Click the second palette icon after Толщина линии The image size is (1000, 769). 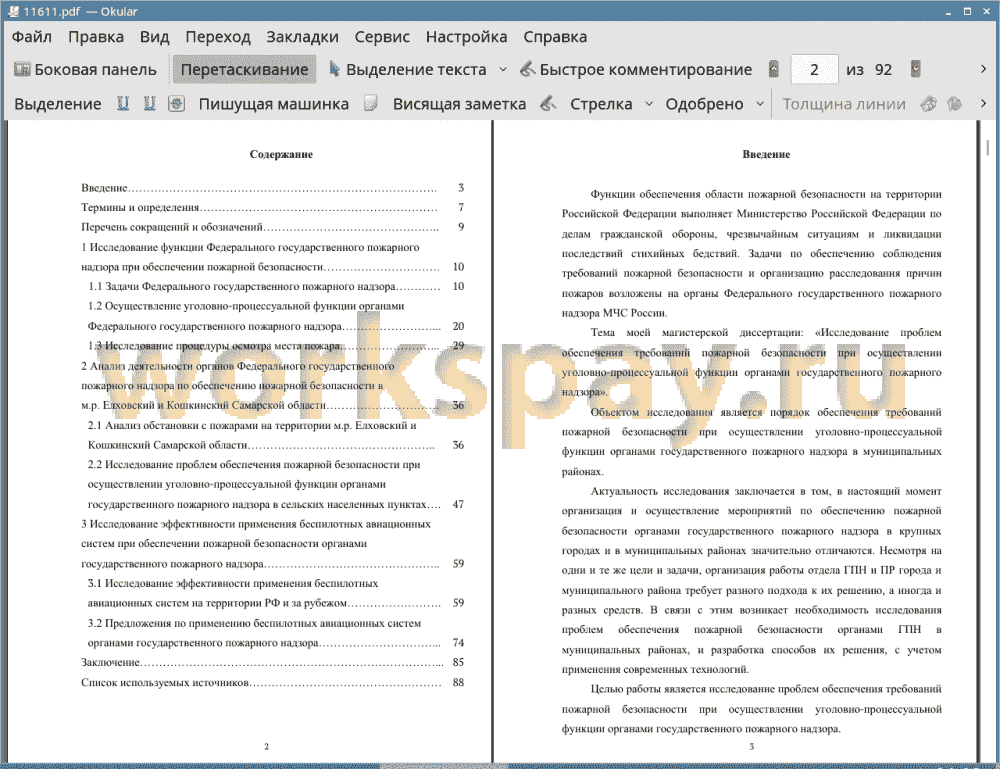coord(955,103)
